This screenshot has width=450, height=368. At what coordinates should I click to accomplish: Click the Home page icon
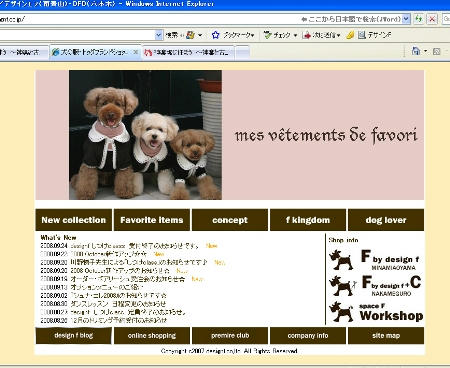416,51
